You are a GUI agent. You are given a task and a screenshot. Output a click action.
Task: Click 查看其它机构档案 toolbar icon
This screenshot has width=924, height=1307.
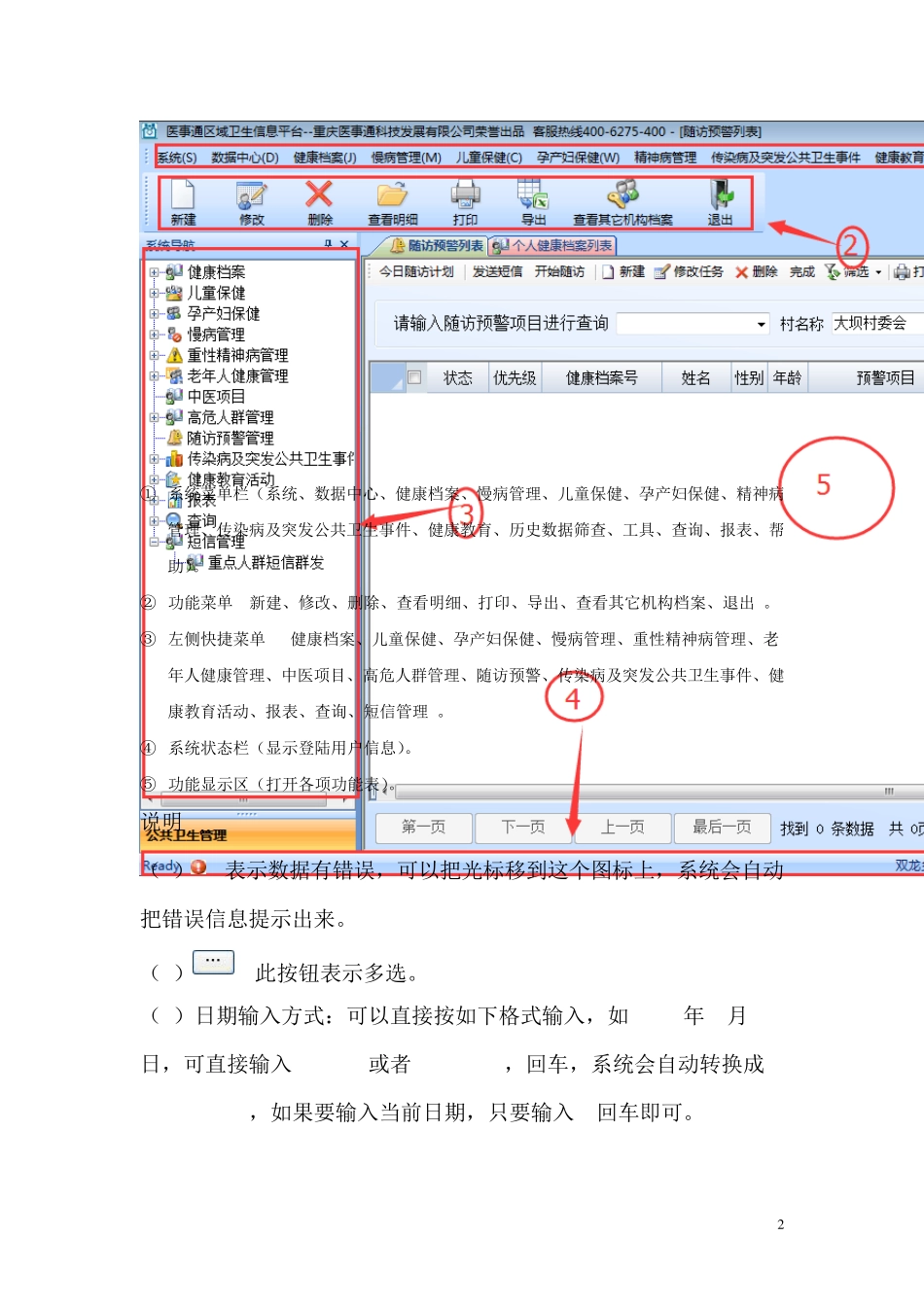pyautogui.click(x=622, y=194)
